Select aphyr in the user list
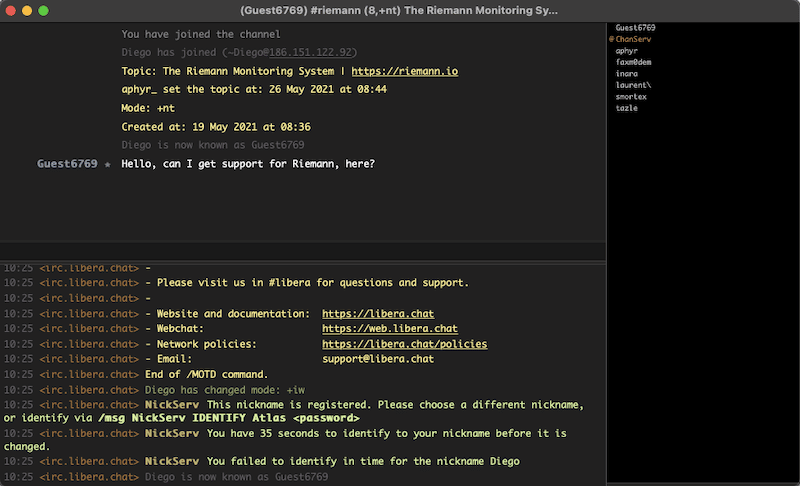The image size is (800, 486). tap(627, 50)
